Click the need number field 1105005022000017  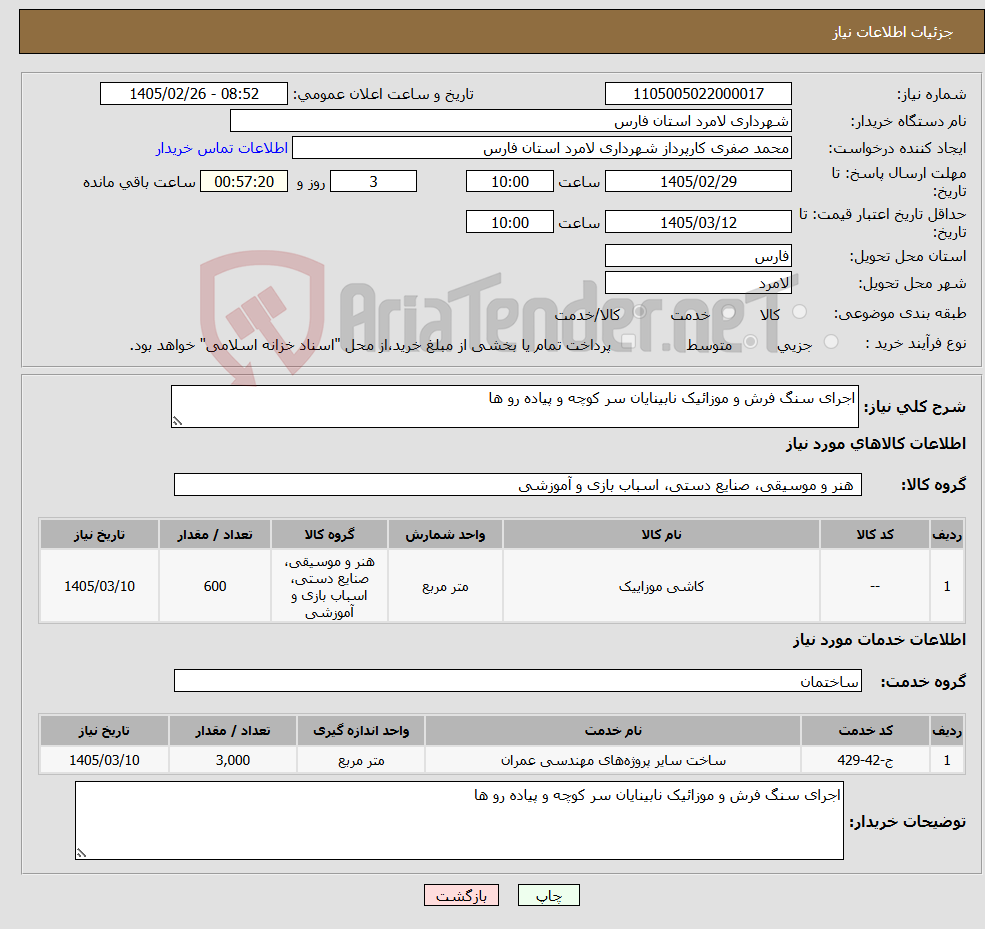click(698, 94)
